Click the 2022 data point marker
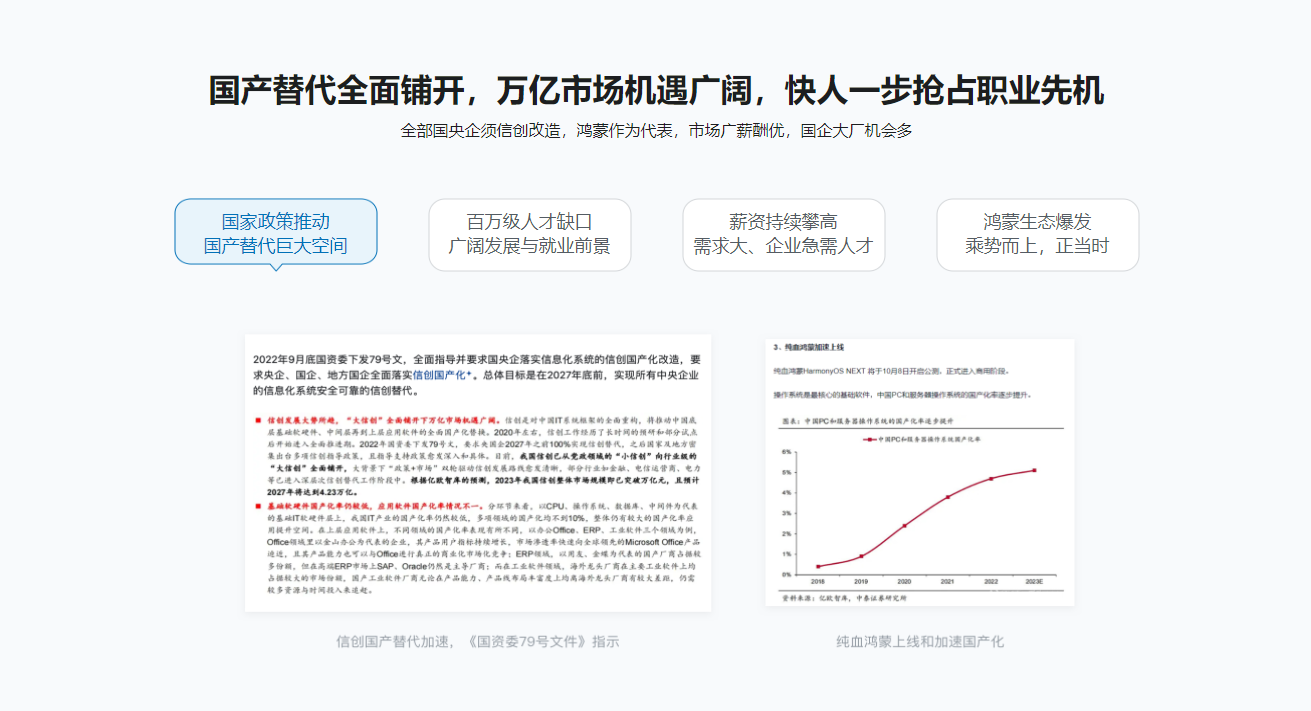Screen dimensions: 1311x711 pyautogui.click(x=991, y=479)
